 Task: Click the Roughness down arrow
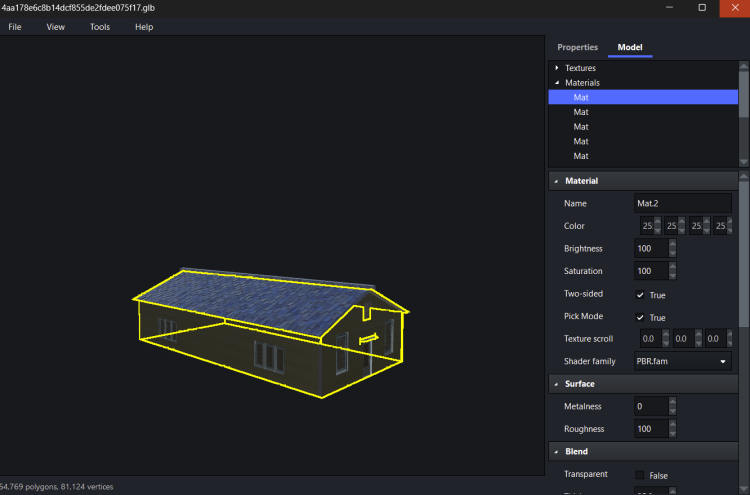coord(672,433)
